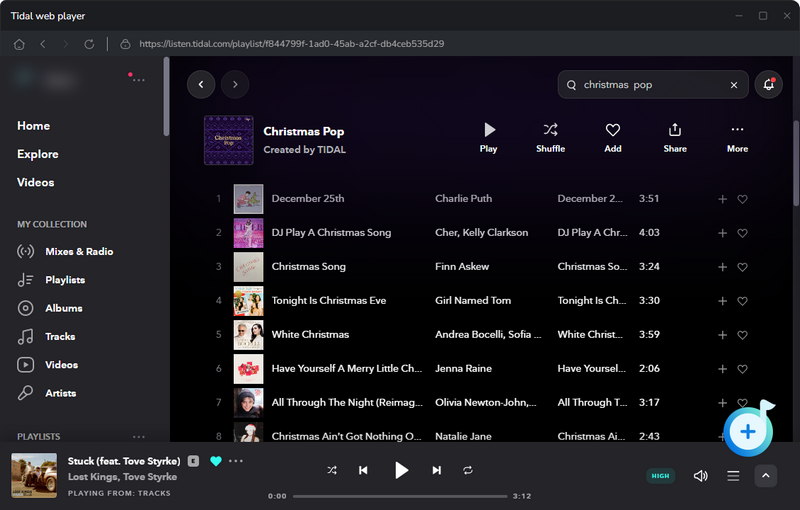Open the play queue list icon
This screenshot has width=800, height=510.
pyautogui.click(x=733, y=476)
